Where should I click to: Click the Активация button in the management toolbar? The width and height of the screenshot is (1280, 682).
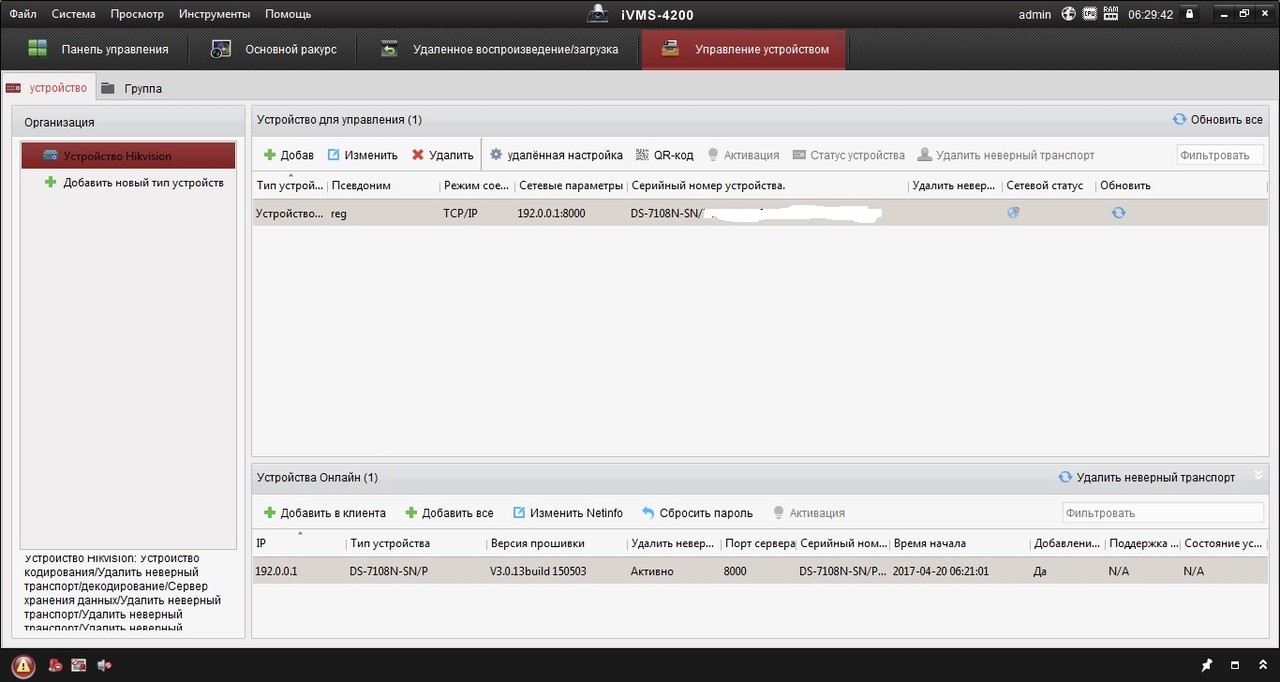pyautogui.click(x=743, y=155)
